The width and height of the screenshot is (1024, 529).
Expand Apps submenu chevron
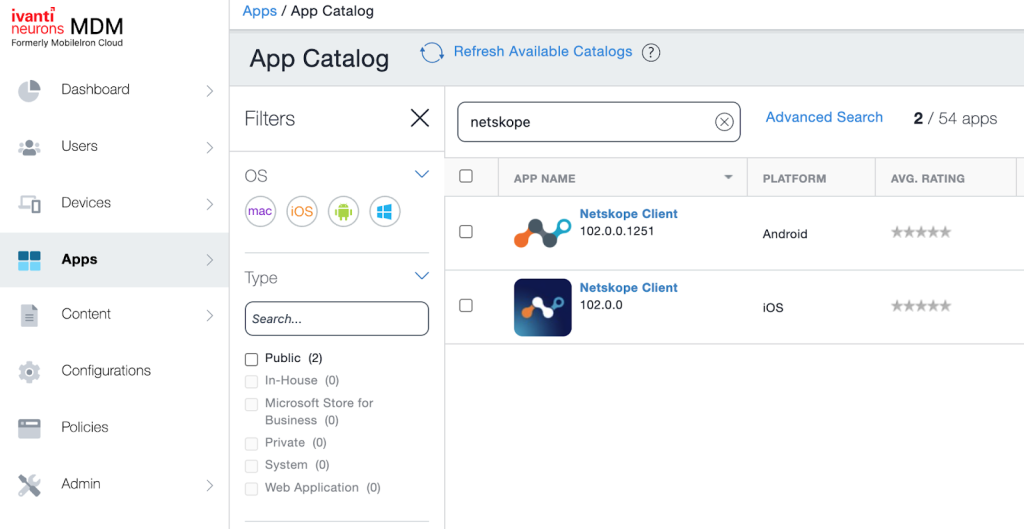tap(210, 261)
